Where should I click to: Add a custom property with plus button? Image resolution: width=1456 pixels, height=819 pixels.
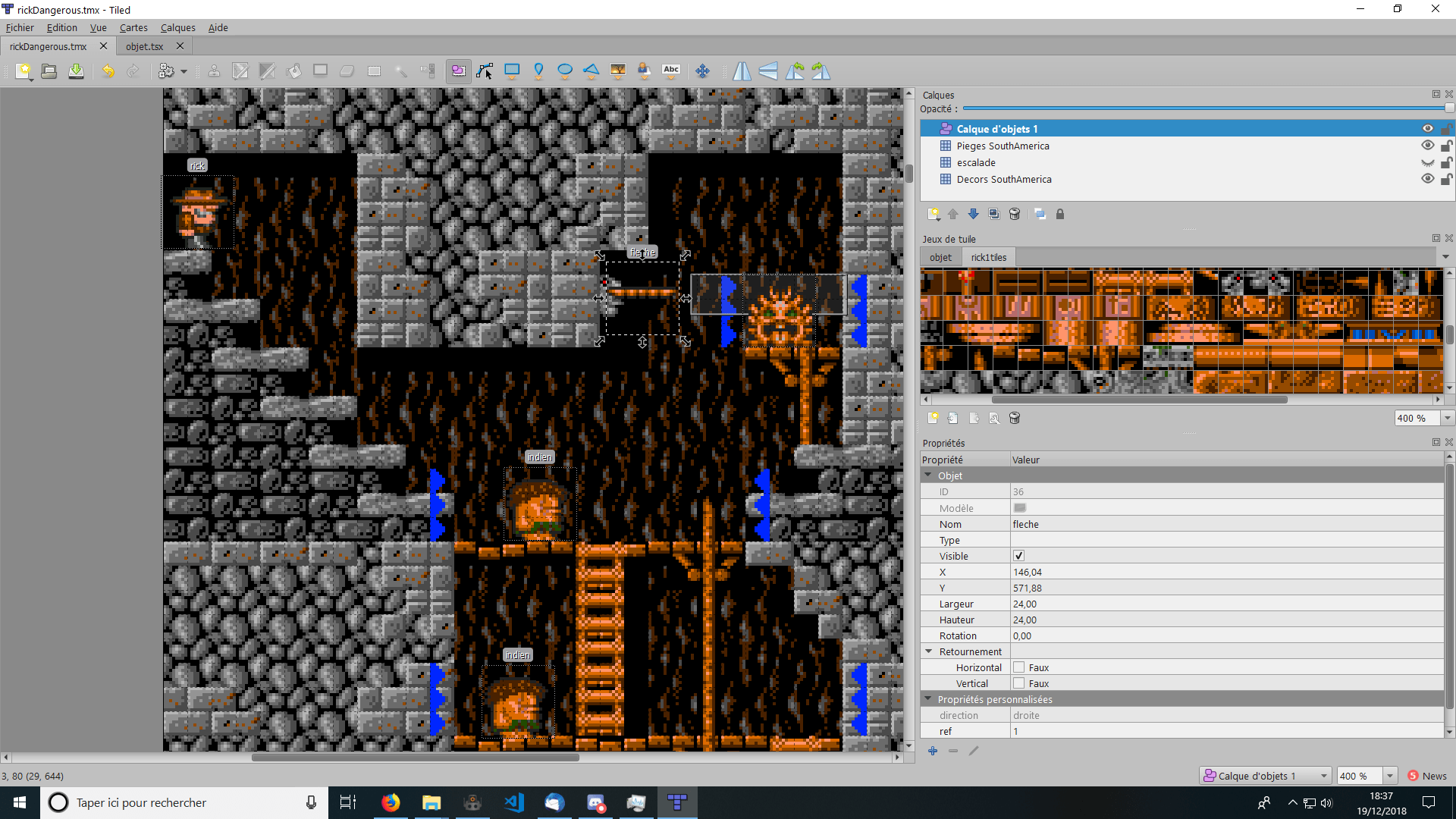(x=933, y=751)
